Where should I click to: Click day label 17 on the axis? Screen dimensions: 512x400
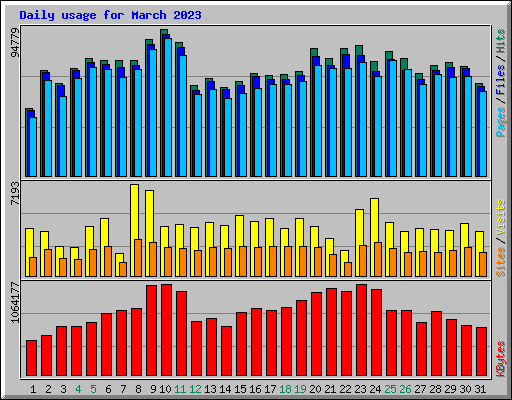pyautogui.click(x=270, y=389)
